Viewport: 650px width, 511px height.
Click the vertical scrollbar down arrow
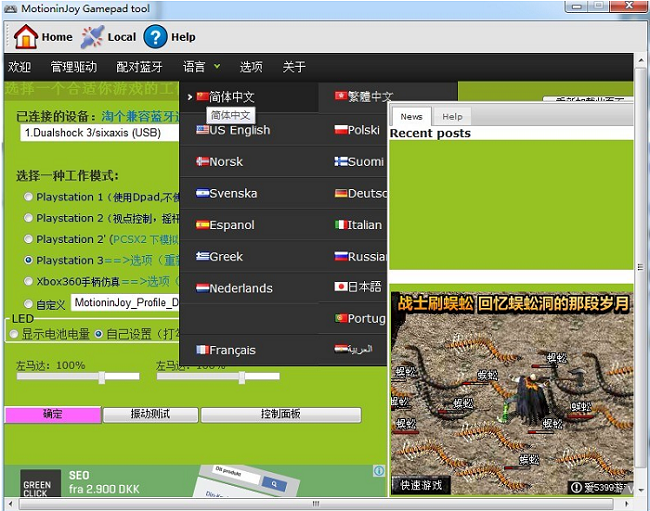click(641, 490)
